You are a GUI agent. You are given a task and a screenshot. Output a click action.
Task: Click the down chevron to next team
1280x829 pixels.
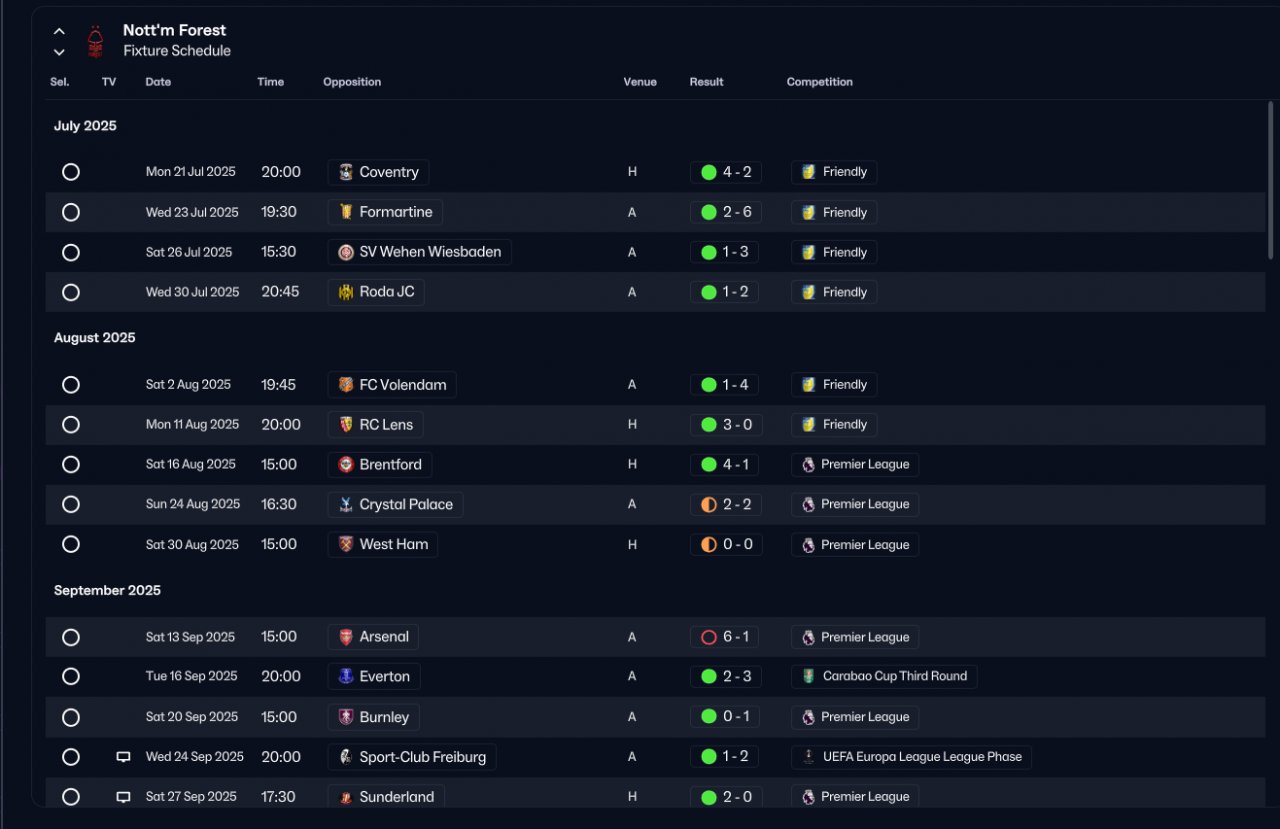pyautogui.click(x=59, y=52)
